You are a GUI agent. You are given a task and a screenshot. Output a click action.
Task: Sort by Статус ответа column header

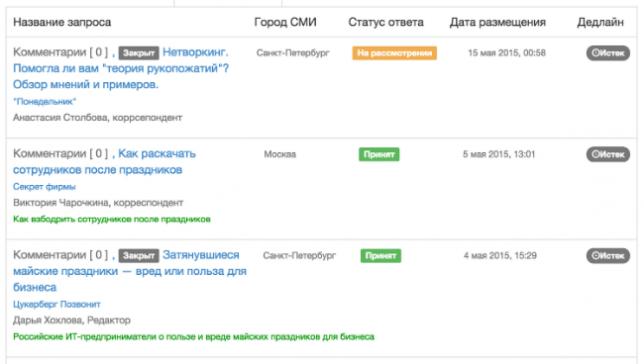[x=386, y=22]
